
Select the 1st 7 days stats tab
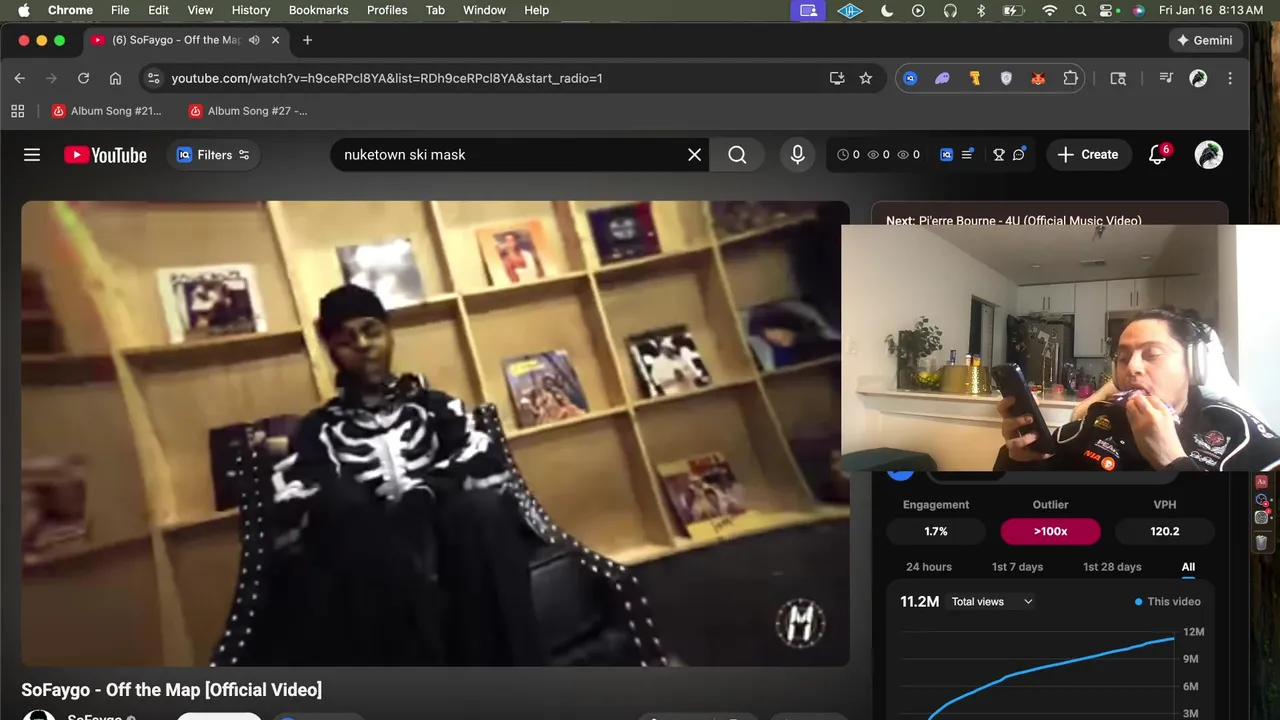click(x=1017, y=567)
